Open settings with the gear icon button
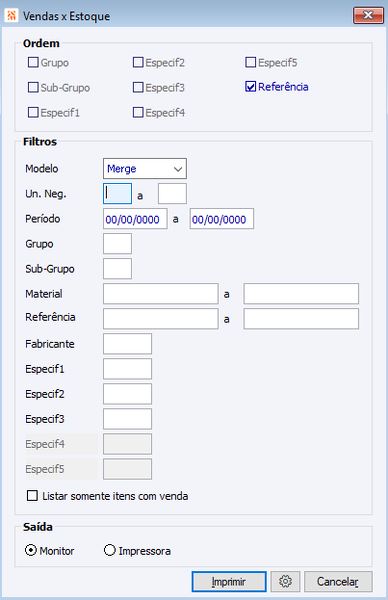The height and width of the screenshot is (600, 388). point(285,581)
